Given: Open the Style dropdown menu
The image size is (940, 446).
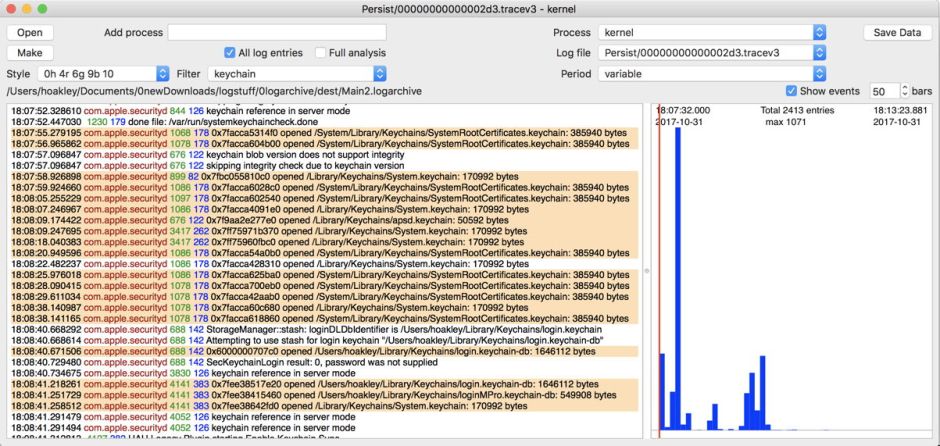Looking at the screenshot, I should point(163,74).
